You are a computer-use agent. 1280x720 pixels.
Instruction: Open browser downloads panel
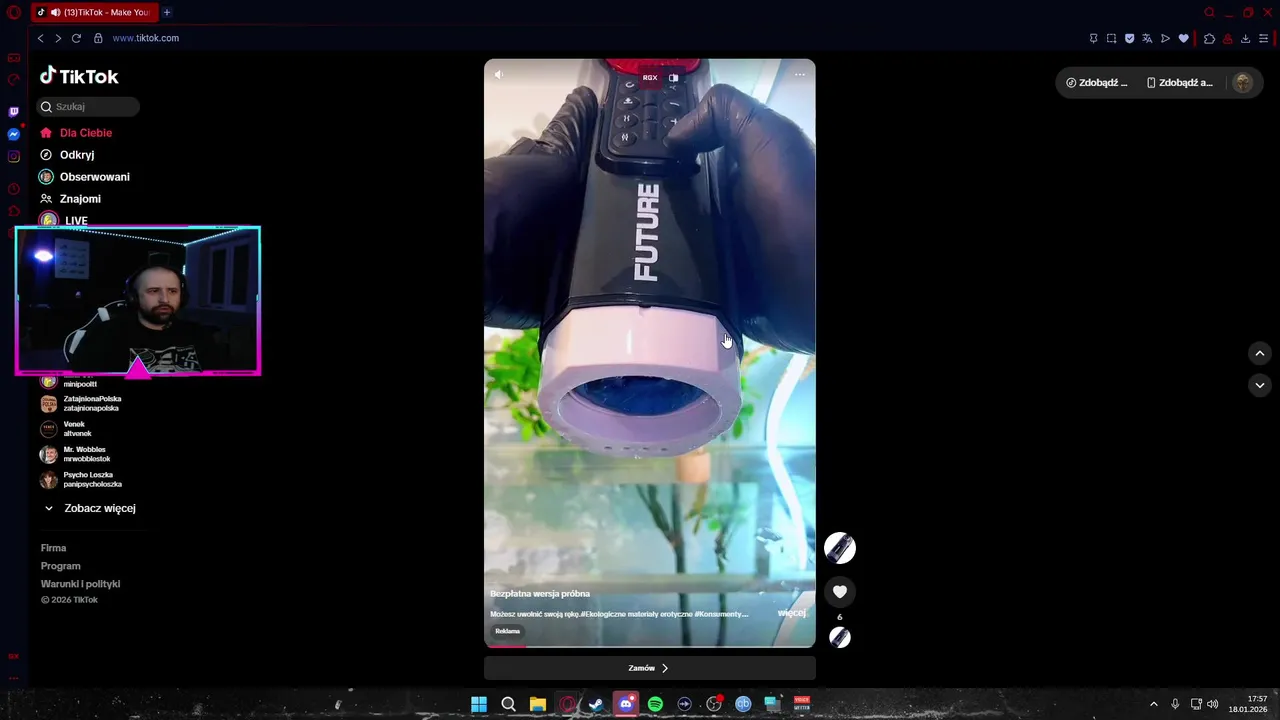pos(1245,38)
